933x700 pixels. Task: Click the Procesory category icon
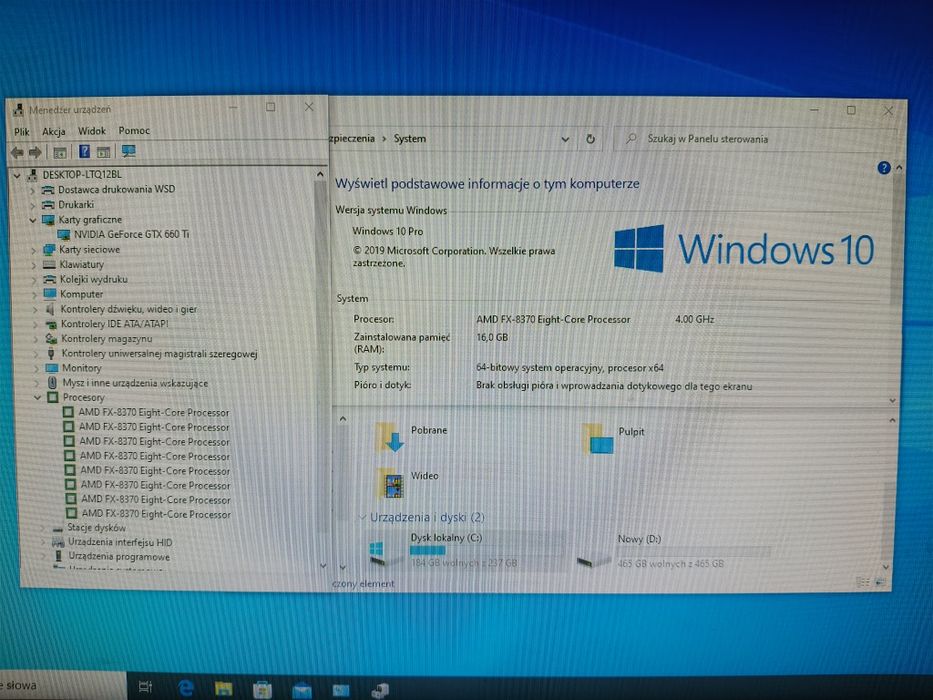tap(52, 397)
